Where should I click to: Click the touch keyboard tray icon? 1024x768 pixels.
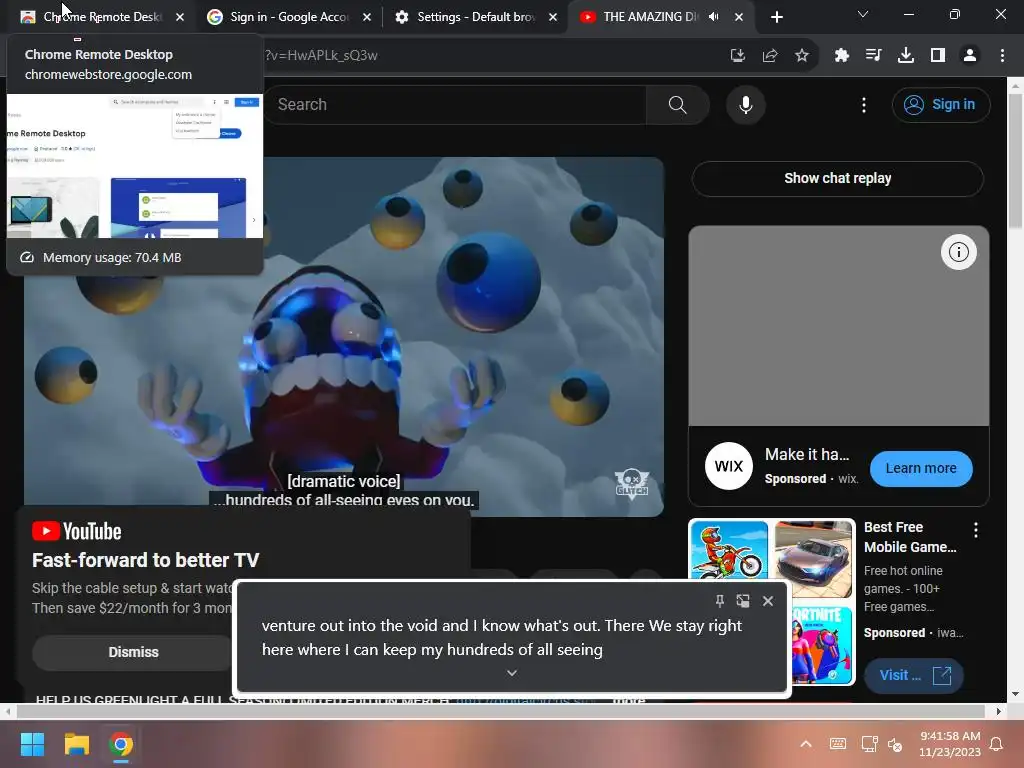click(838, 744)
